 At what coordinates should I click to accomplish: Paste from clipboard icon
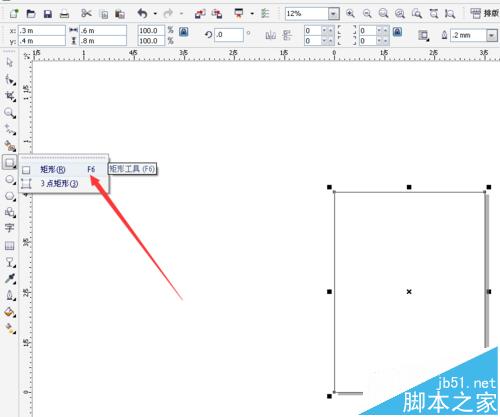pyautogui.click(x=120, y=14)
